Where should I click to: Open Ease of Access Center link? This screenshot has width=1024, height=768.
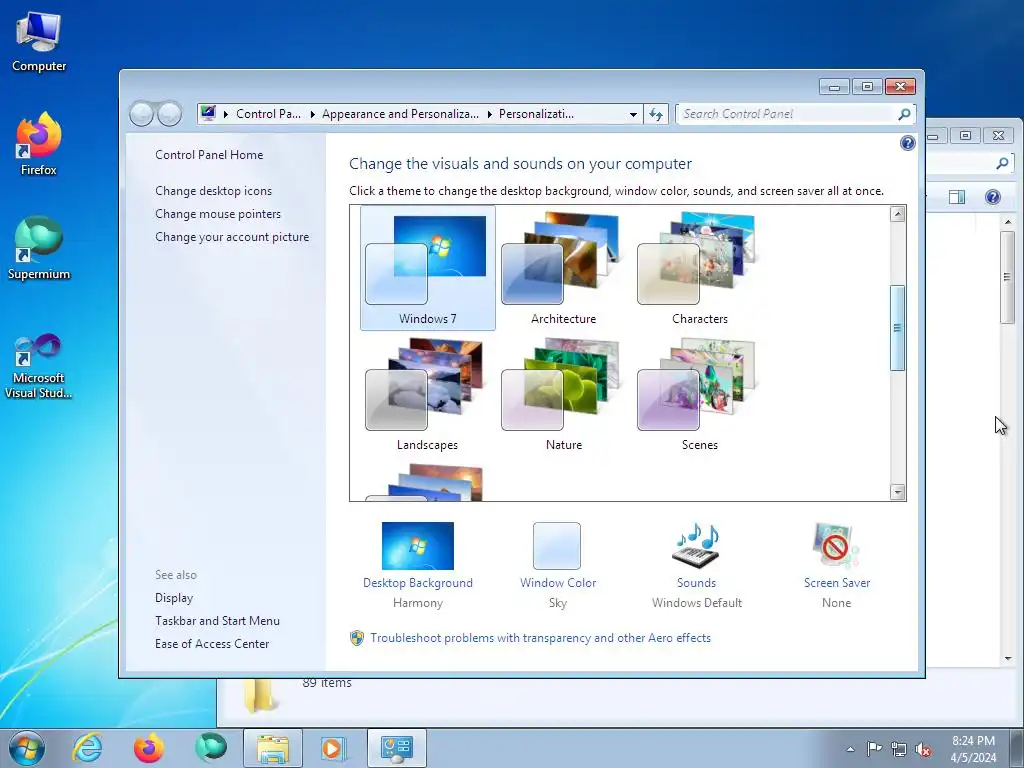[212, 644]
